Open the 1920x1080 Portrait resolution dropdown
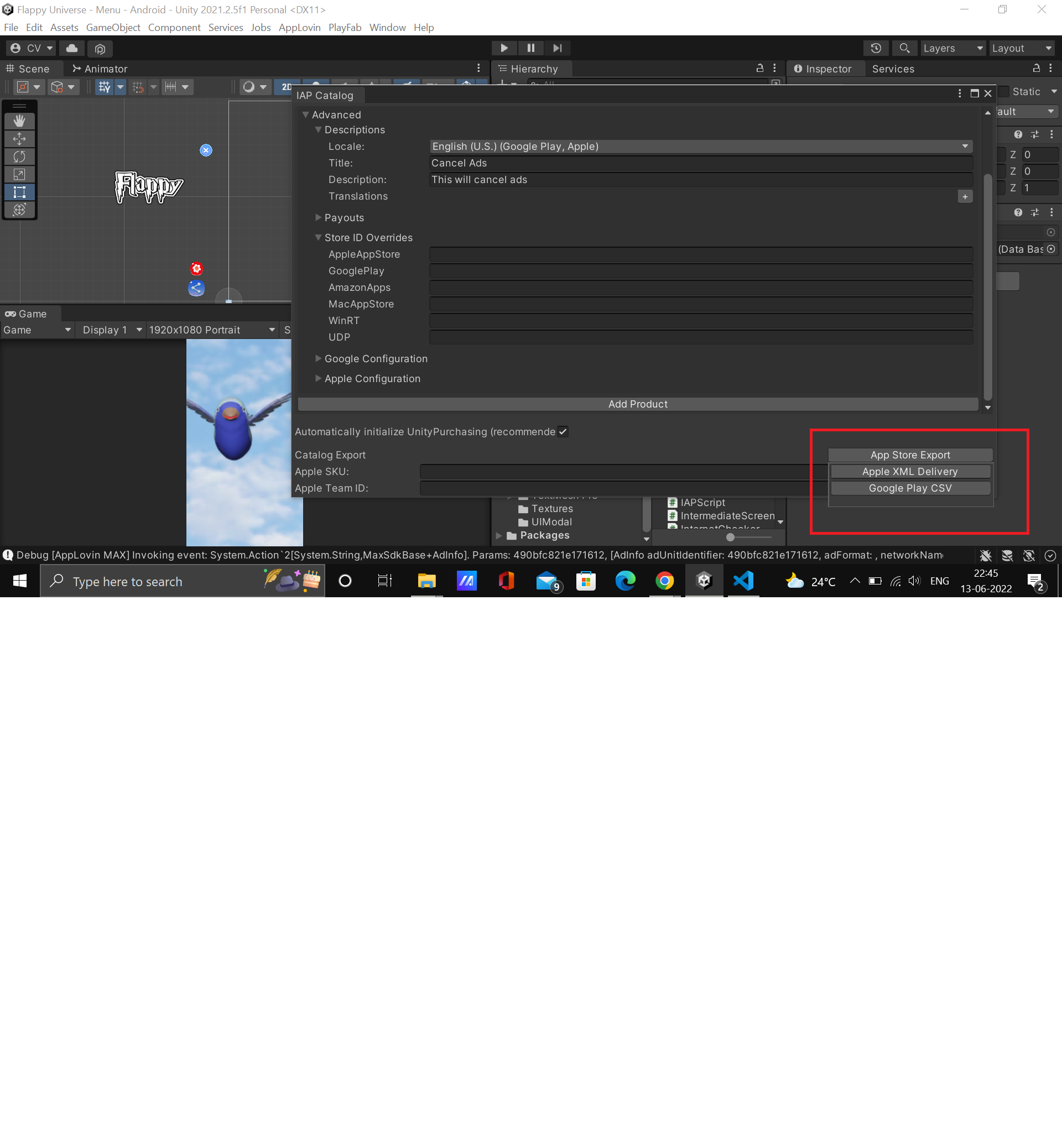Image resolution: width=1062 pixels, height=1148 pixels. pos(211,330)
